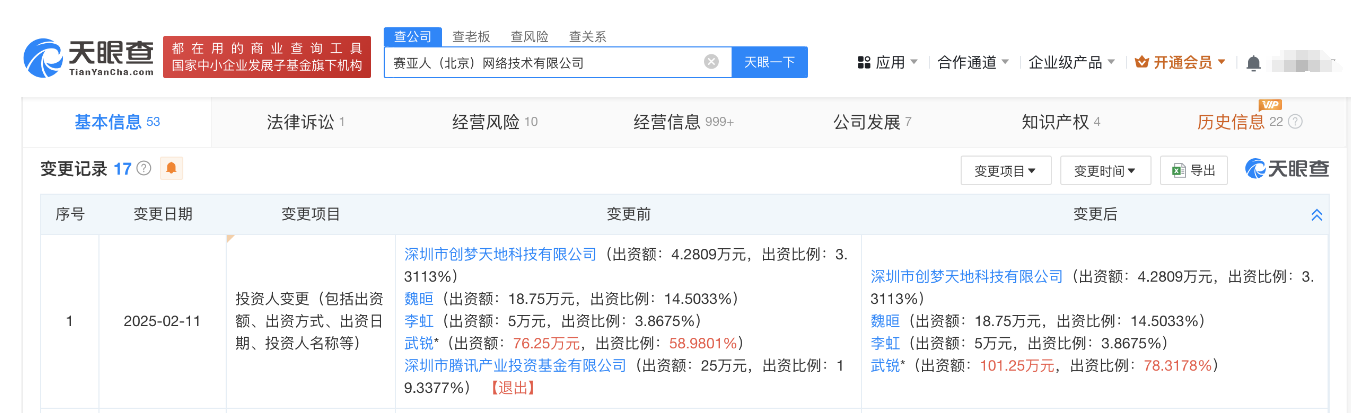The image size is (1351, 414).
Task: Click the crown icon for 开通会员
Action: 1142,62
